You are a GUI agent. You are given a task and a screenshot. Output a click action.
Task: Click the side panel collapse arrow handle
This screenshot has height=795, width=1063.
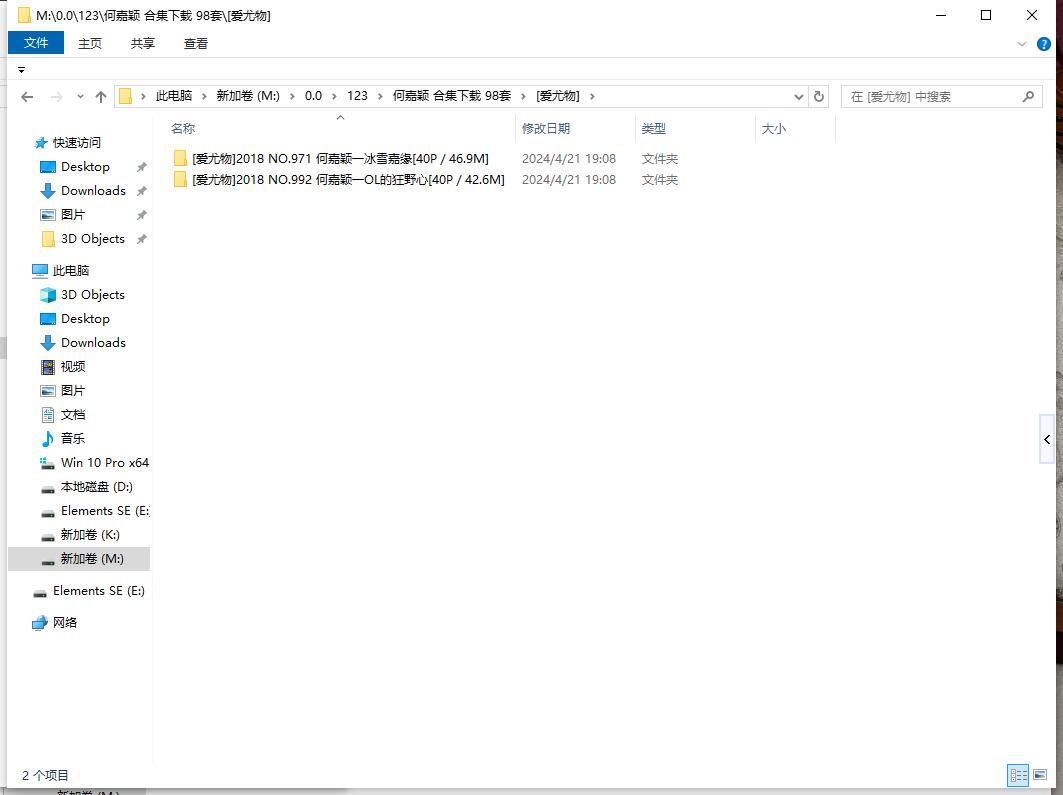[x=1047, y=439]
